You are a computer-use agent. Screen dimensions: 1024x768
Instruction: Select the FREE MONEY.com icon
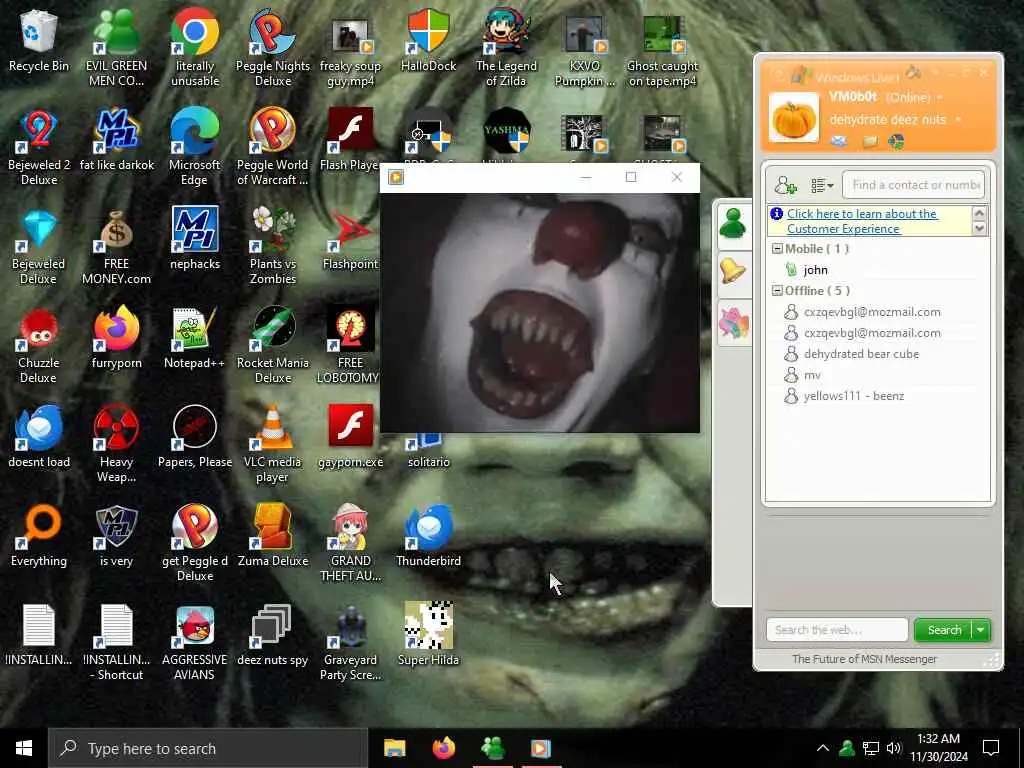(x=116, y=247)
